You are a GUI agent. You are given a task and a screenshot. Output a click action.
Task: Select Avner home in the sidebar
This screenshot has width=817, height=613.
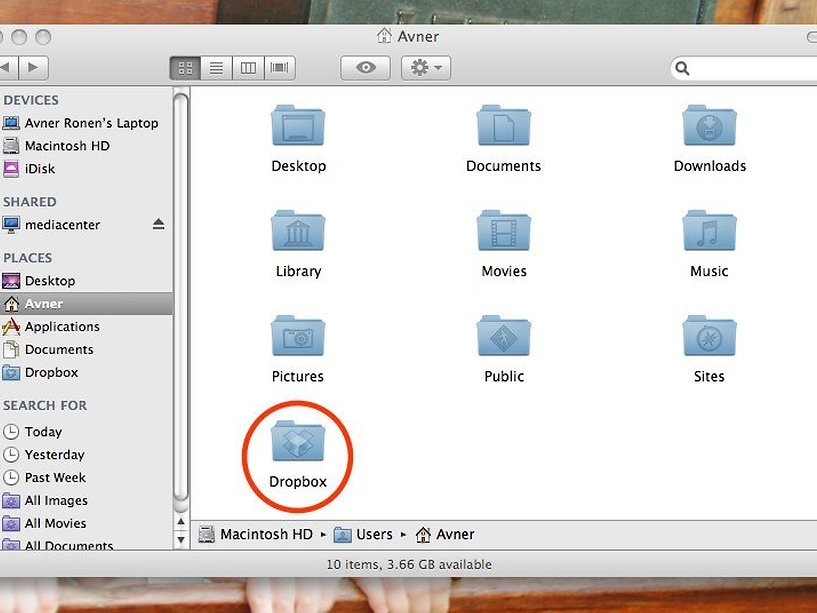[86, 304]
